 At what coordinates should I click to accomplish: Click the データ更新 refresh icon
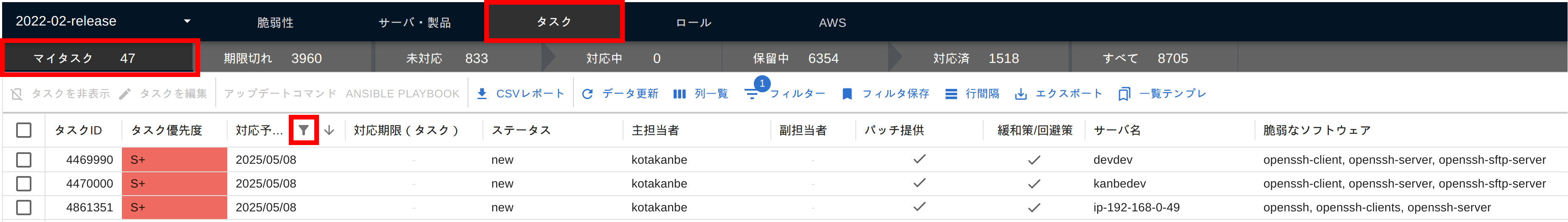(587, 94)
